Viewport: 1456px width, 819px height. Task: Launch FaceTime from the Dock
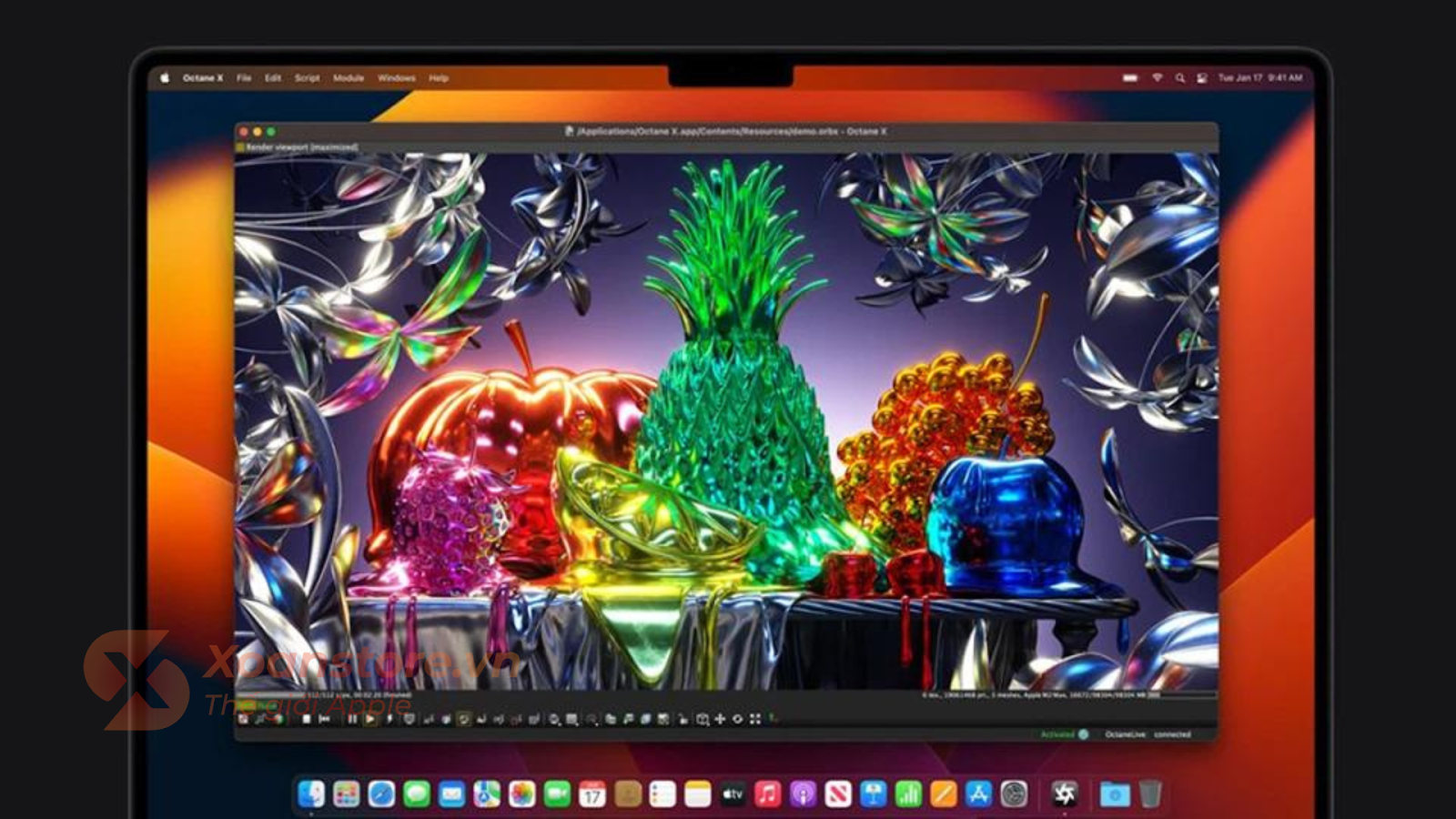[557, 794]
